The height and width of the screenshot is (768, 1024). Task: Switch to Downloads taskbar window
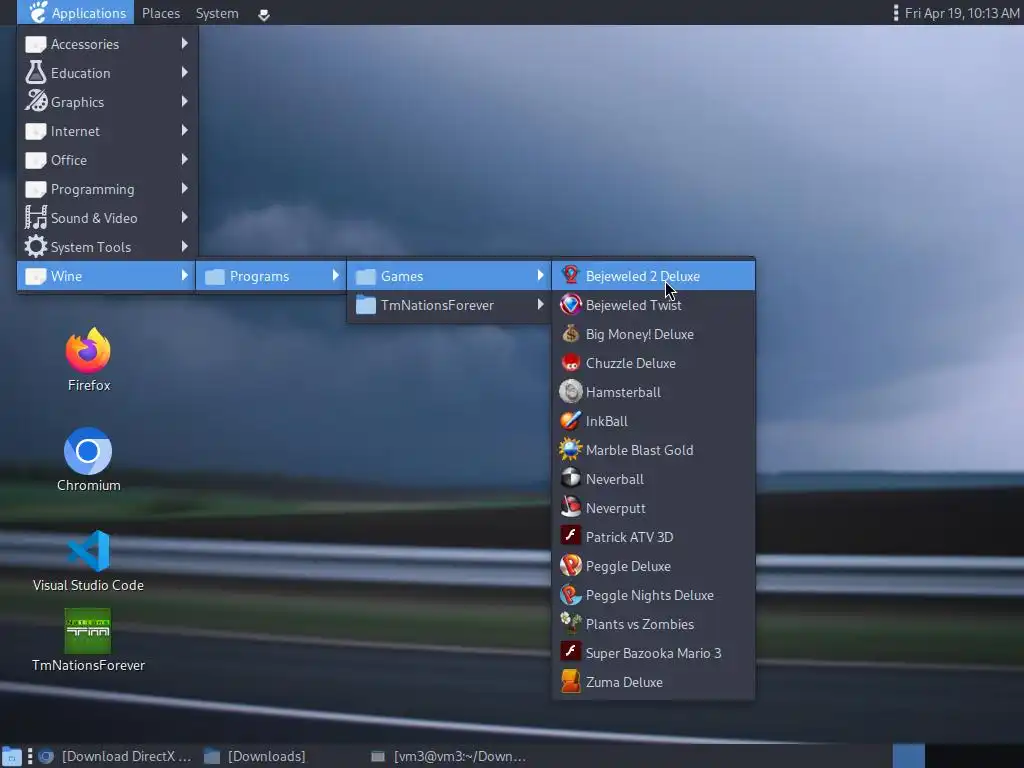click(x=256, y=756)
